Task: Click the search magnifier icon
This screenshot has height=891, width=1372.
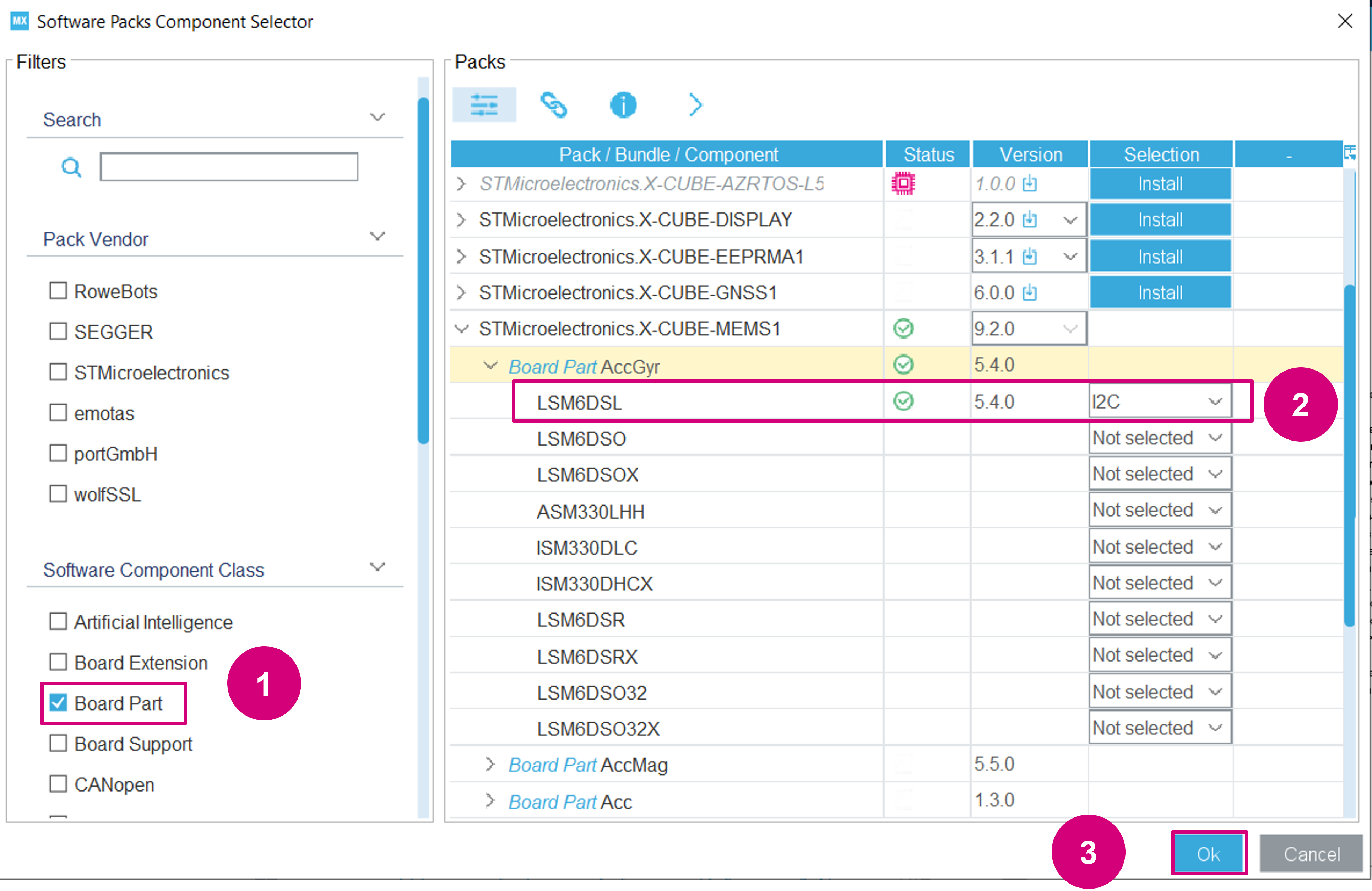Action: point(71,167)
